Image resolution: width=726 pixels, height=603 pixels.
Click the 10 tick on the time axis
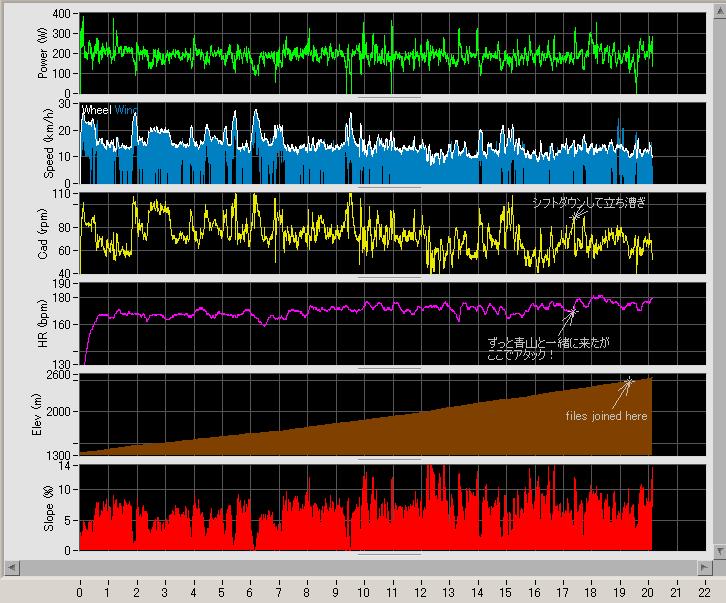(364, 591)
